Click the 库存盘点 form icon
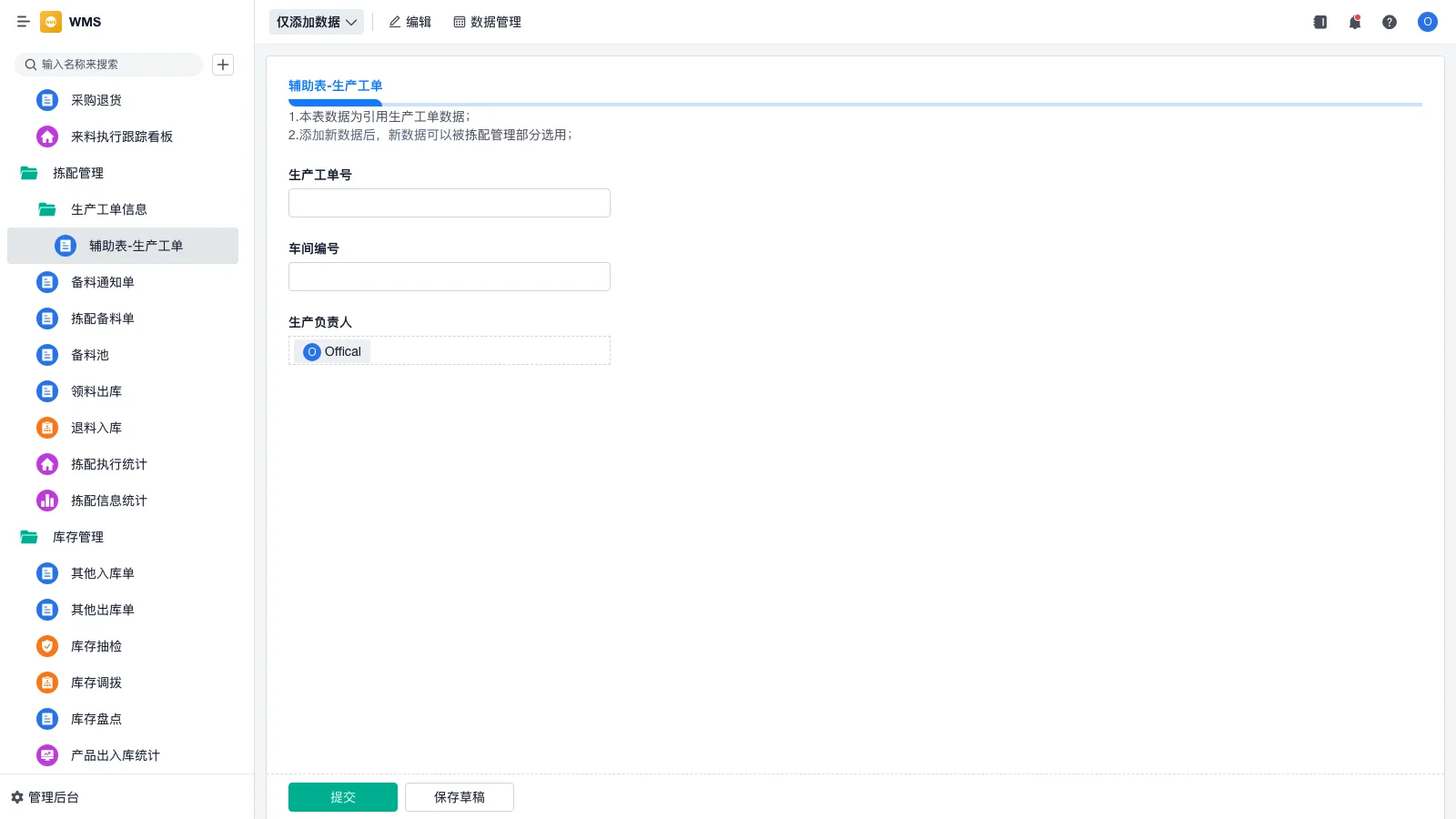The width and height of the screenshot is (1456, 819). tap(47, 719)
